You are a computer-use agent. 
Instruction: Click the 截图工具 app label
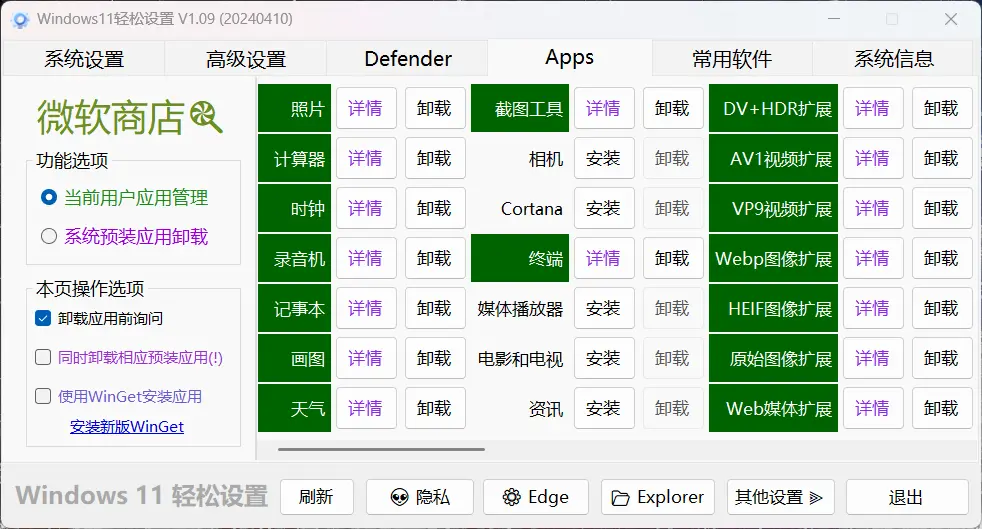tap(520, 108)
